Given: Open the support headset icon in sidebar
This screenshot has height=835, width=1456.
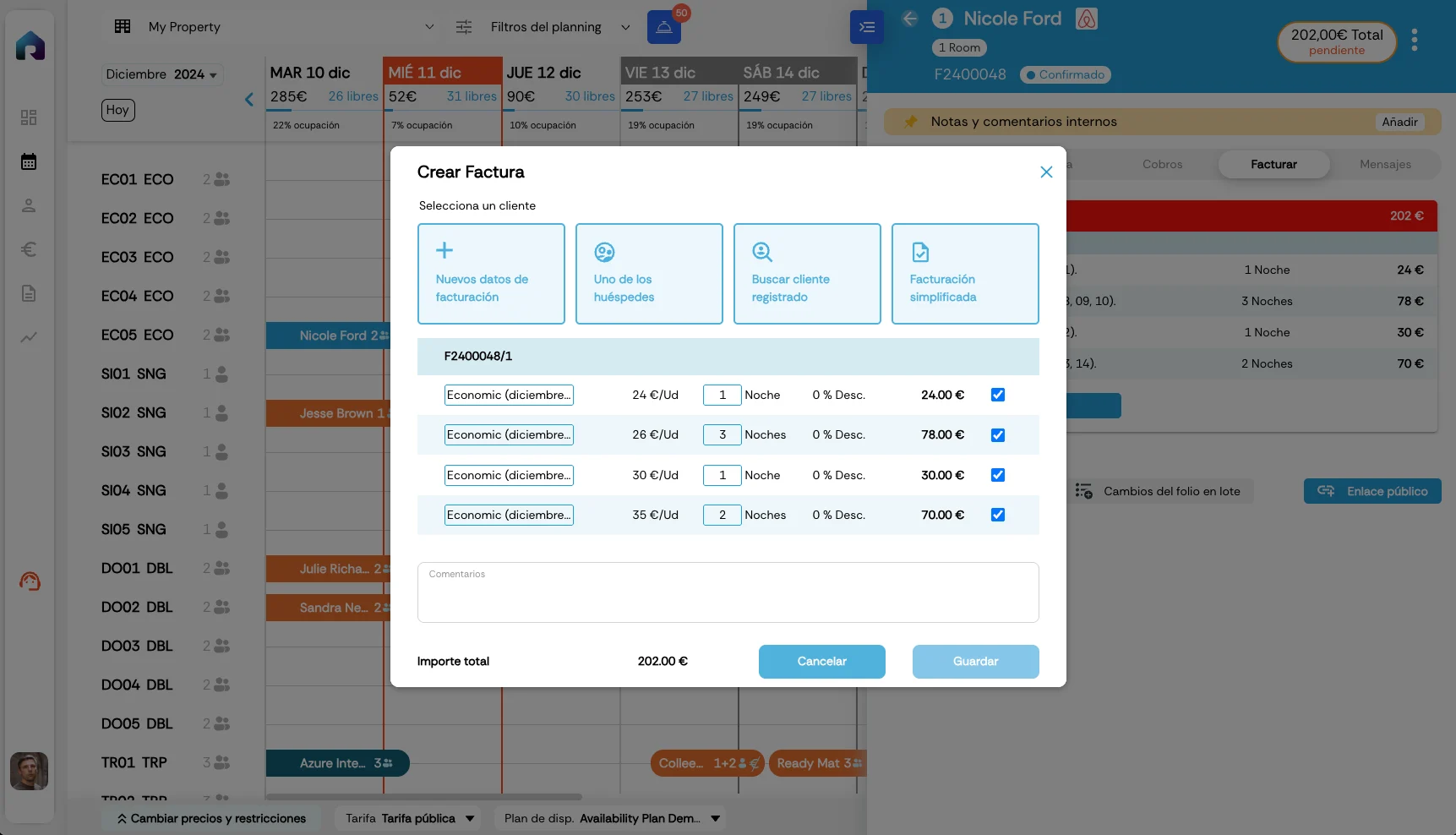Looking at the screenshot, I should click(30, 581).
